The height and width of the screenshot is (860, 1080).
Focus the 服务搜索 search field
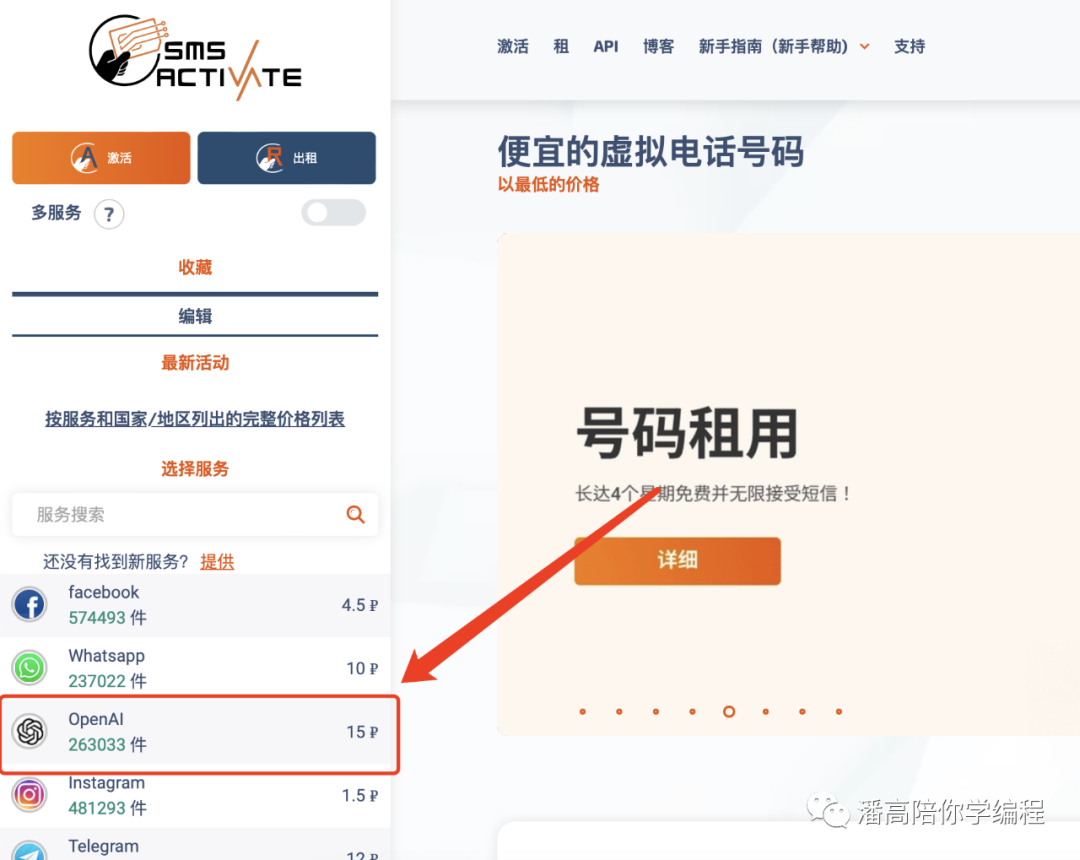pos(195,514)
